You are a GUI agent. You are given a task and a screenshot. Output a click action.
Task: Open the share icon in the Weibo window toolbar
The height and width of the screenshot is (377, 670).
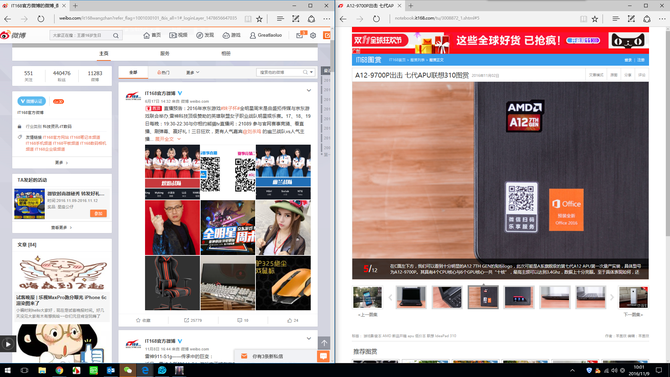tap(311, 19)
